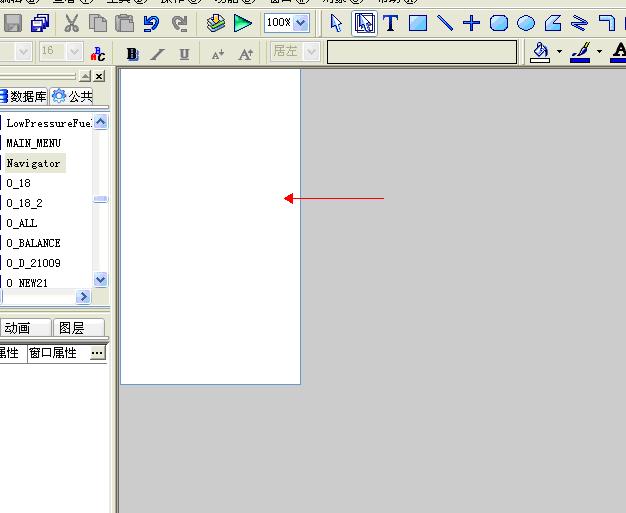
Task: Open the font size 16 dropdown
Action: [x=73, y=52]
